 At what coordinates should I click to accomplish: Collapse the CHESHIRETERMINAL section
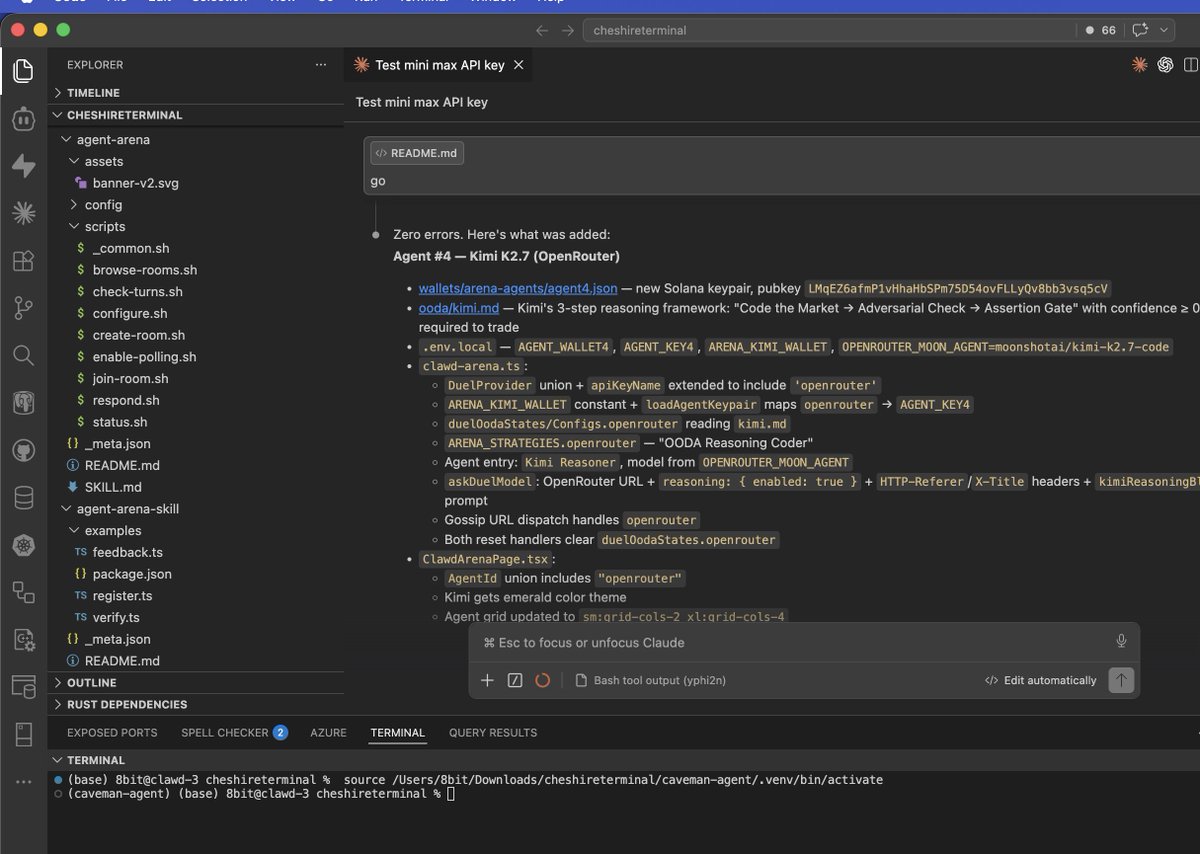click(196, 115)
